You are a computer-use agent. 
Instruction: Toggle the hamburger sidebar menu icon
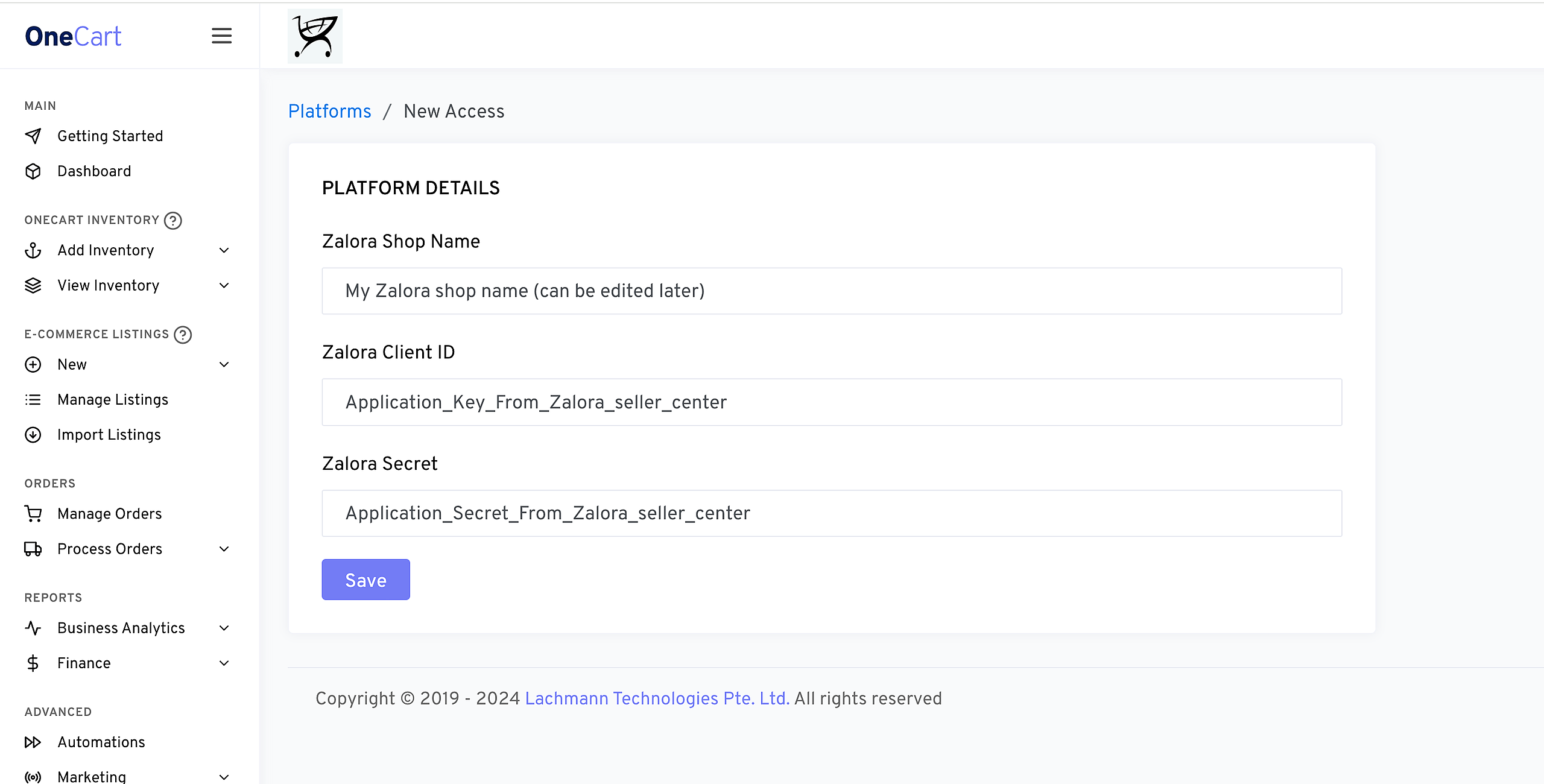(221, 36)
